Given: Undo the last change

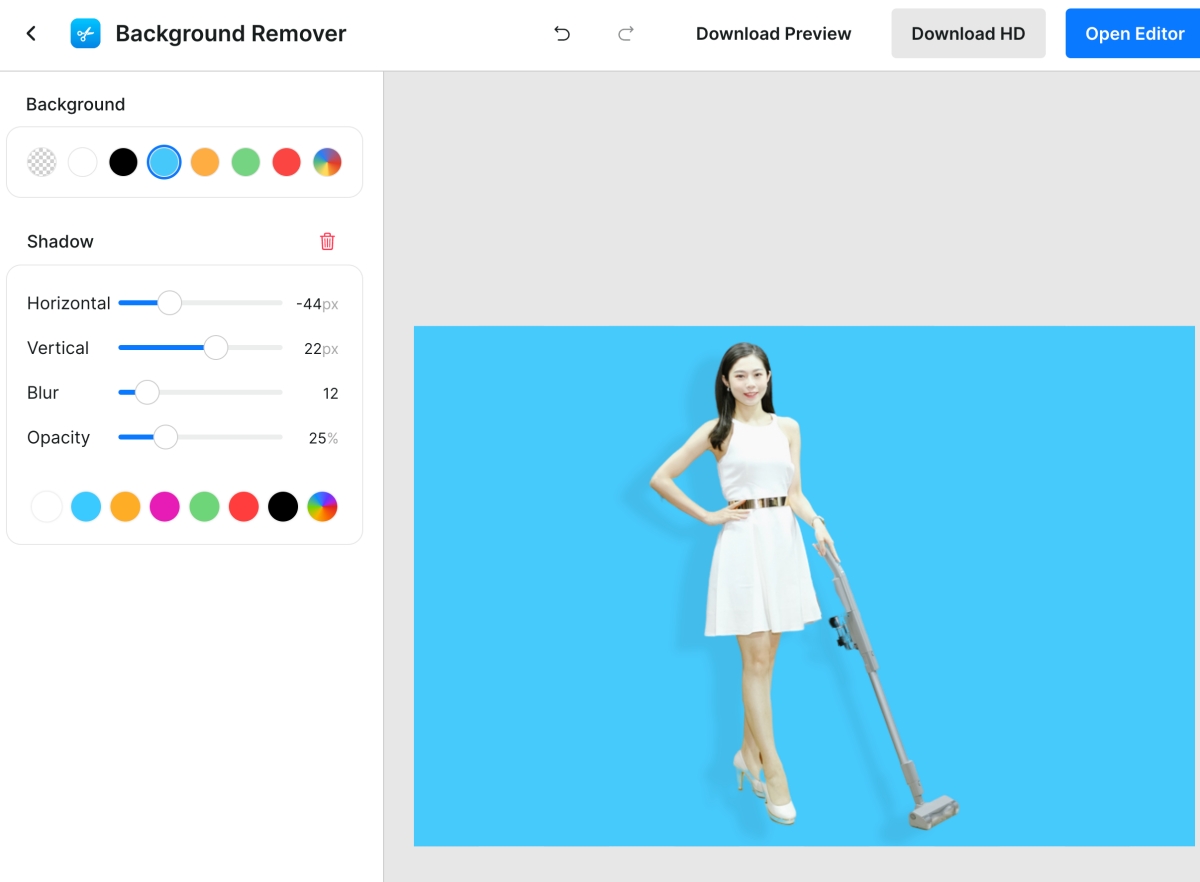Looking at the screenshot, I should 562,34.
